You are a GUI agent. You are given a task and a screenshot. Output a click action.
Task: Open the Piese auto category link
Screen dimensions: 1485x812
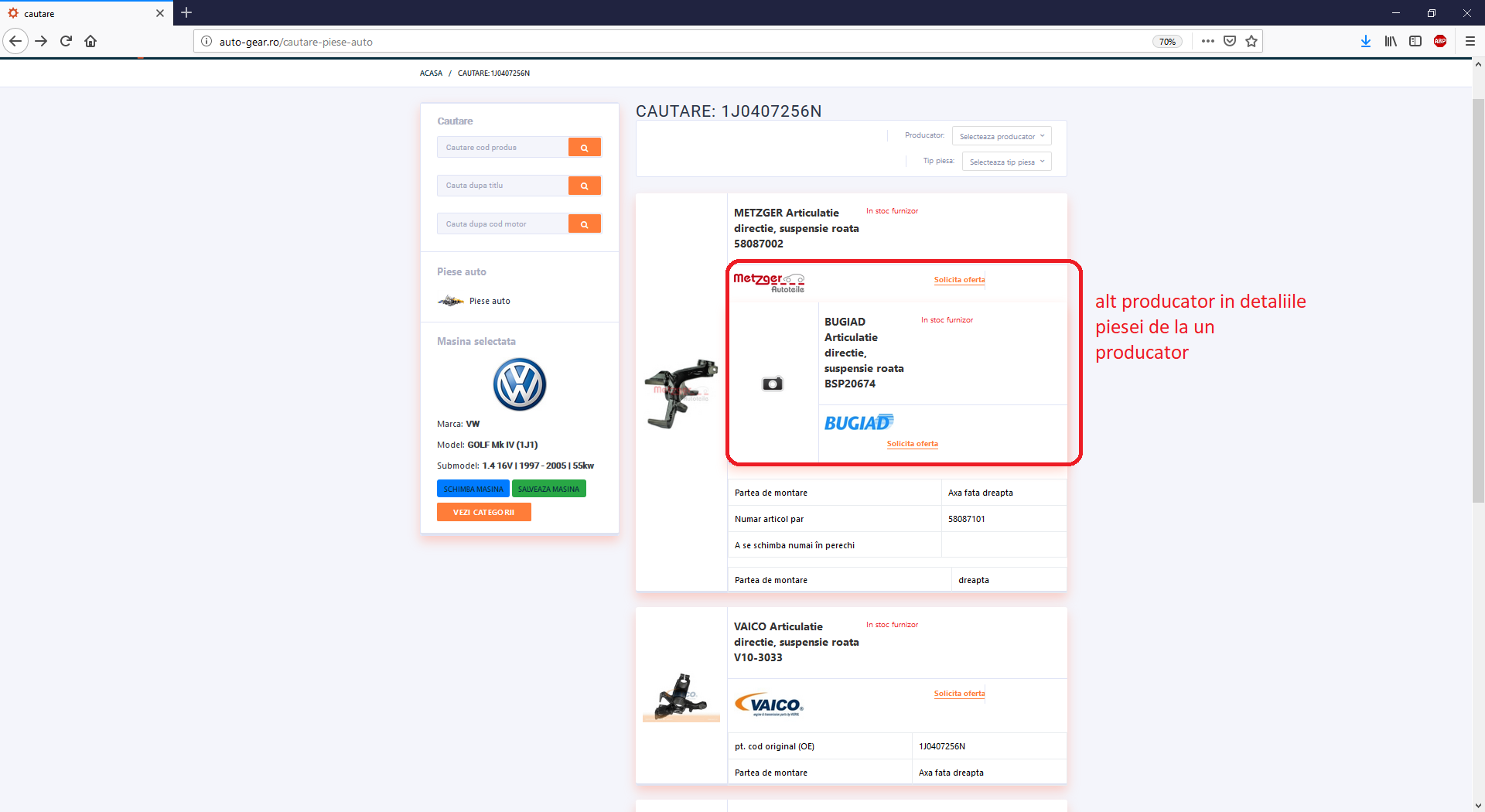490,301
